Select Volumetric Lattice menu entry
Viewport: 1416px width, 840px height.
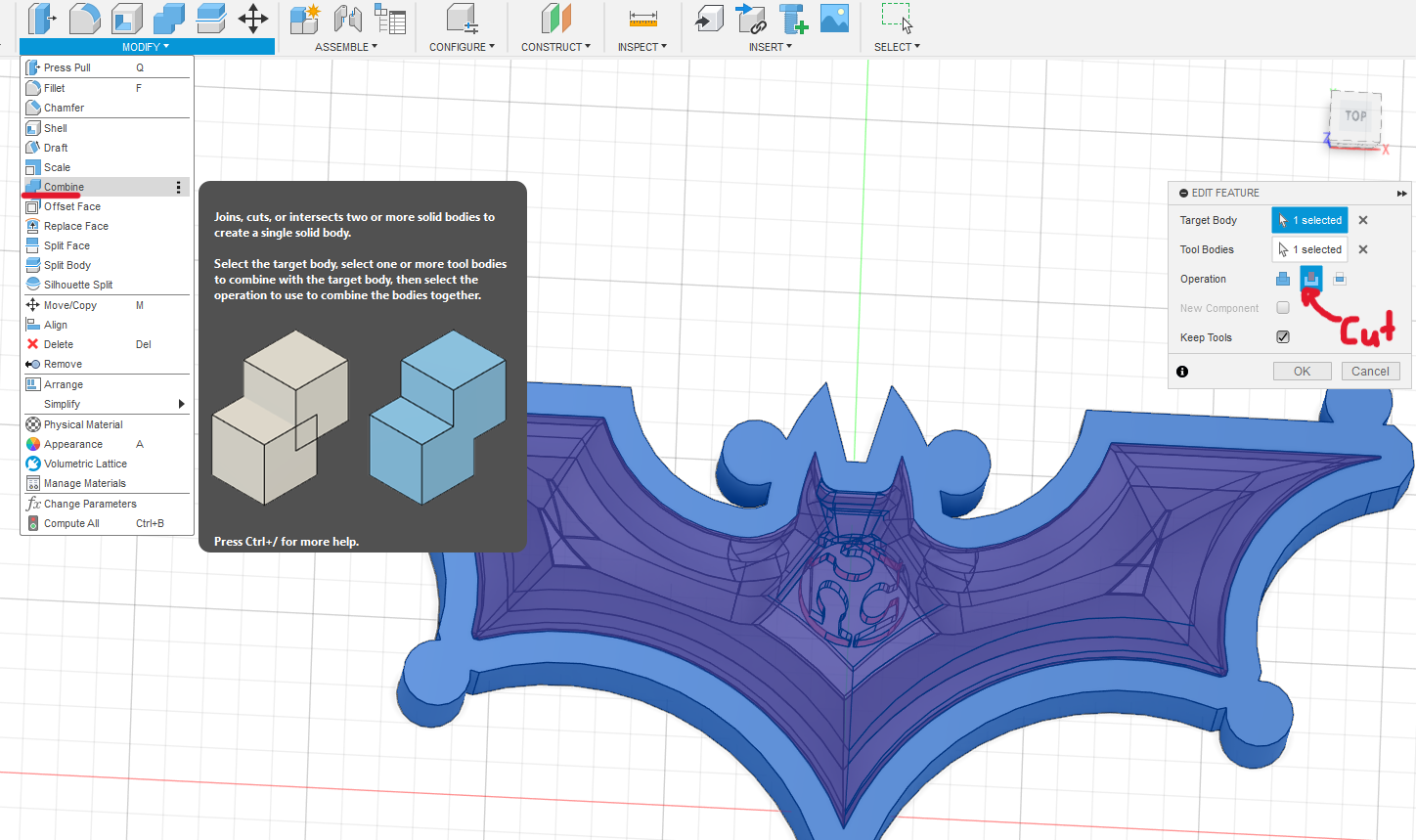pos(107,464)
